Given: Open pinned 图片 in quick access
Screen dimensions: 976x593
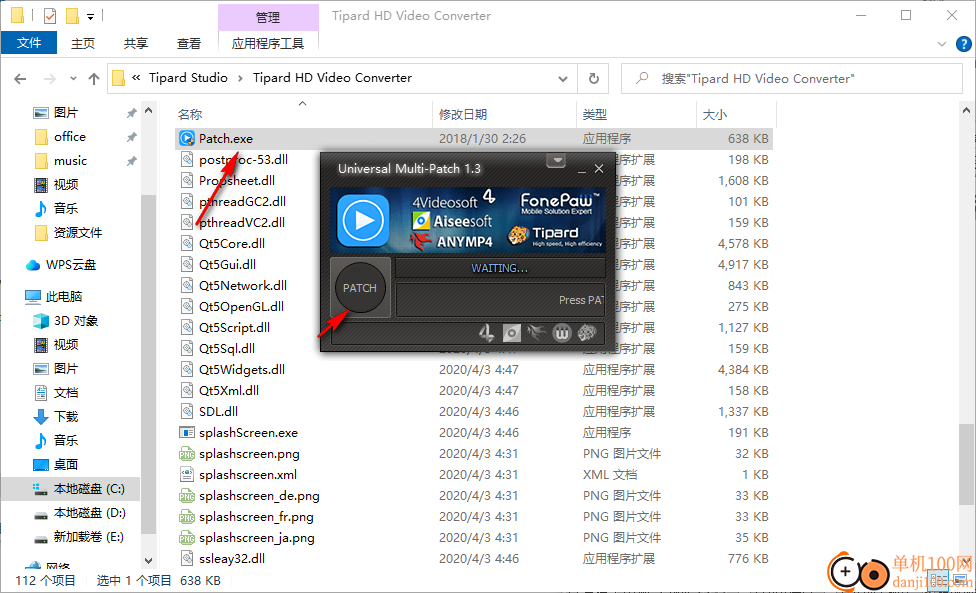Looking at the screenshot, I should (x=65, y=113).
